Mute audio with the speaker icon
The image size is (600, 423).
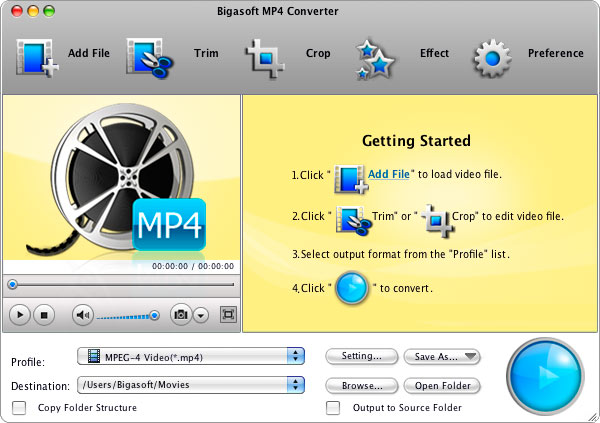83,315
